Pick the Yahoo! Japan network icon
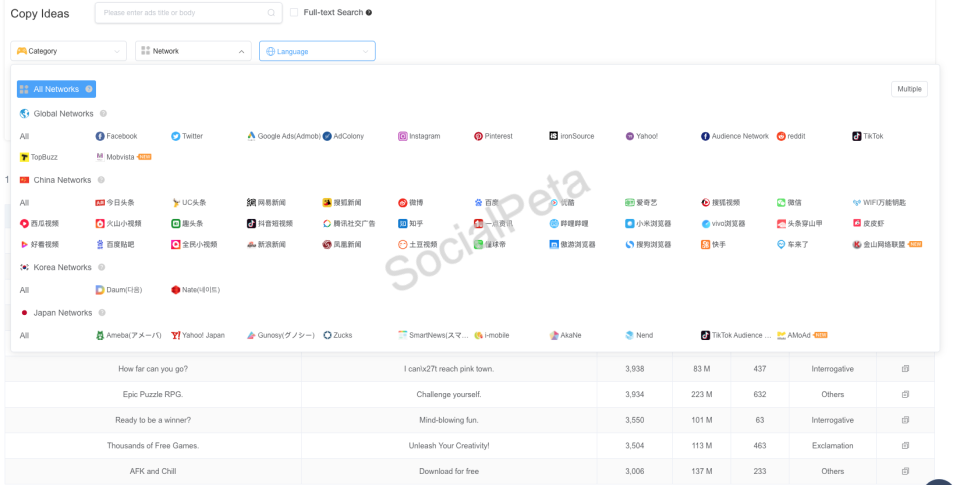Screen dimensions: 960x485 (x=176, y=335)
